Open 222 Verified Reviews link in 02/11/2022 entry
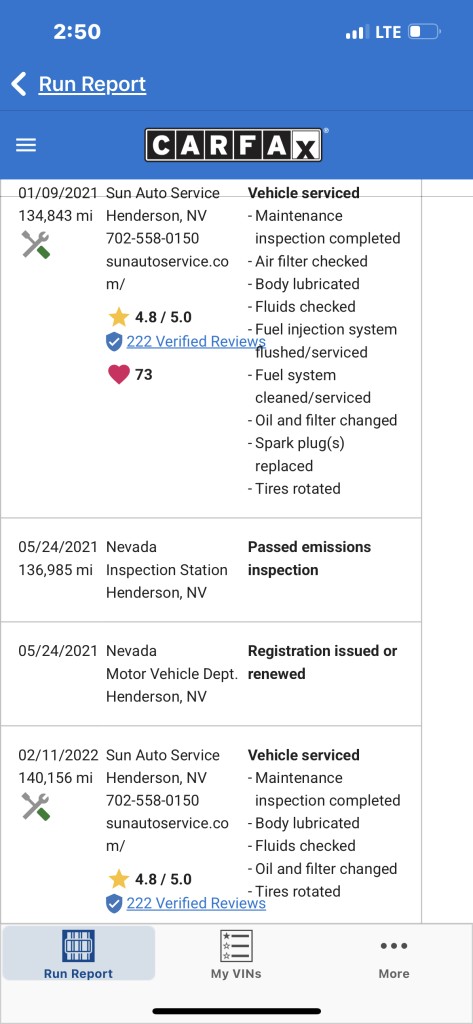Screen dimensions: 473x1024 point(196,903)
